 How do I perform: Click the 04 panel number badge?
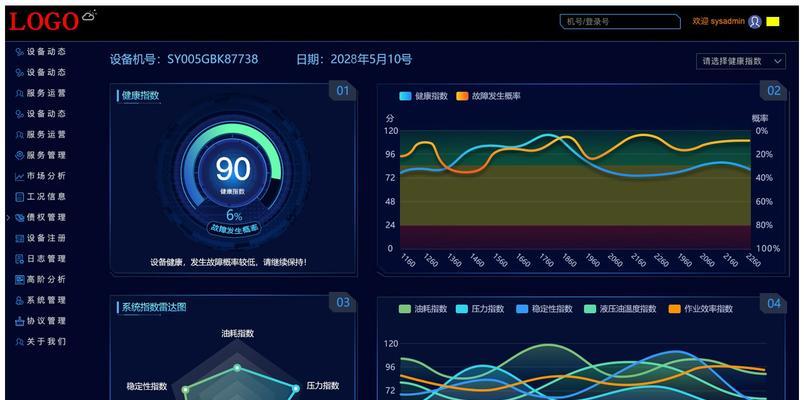(774, 304)
